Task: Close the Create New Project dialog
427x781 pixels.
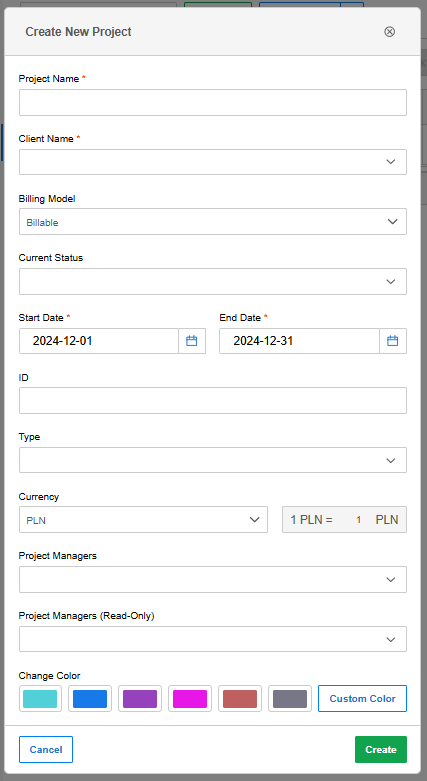Action: [390, 32]
